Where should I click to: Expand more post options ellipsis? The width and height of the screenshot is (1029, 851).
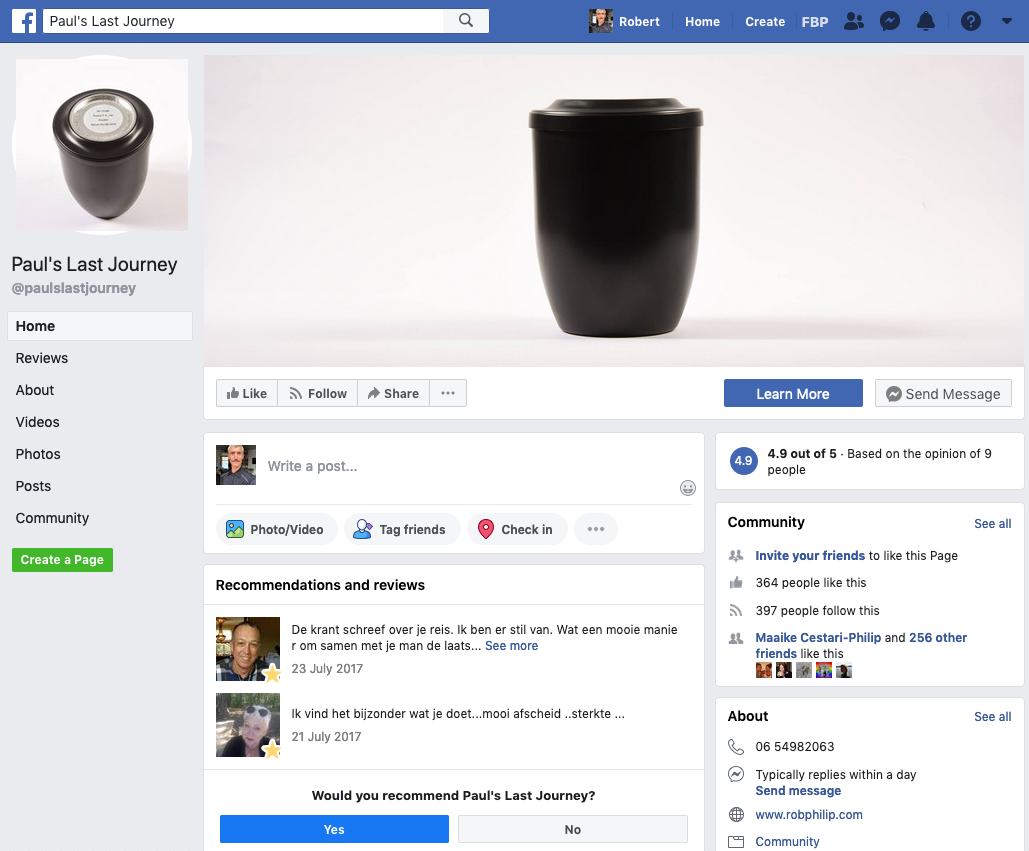[596, 529]
